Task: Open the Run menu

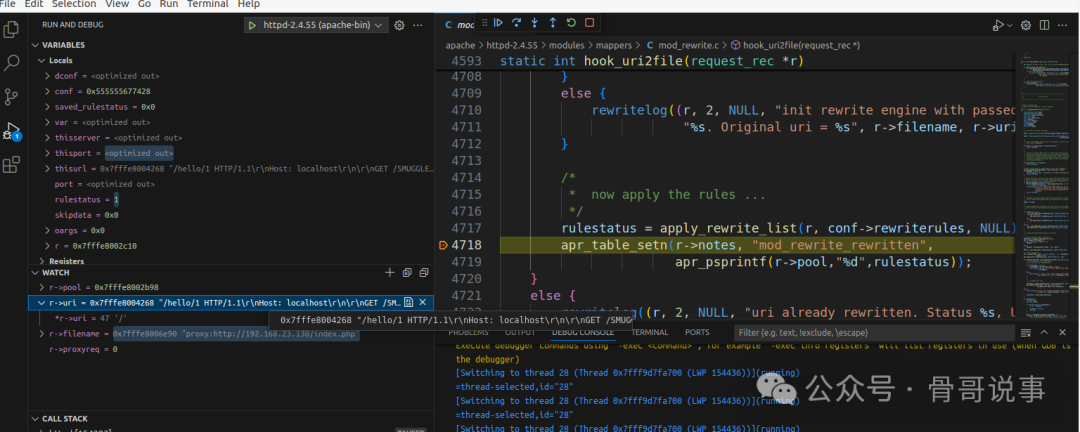Action: click(169, 4)
